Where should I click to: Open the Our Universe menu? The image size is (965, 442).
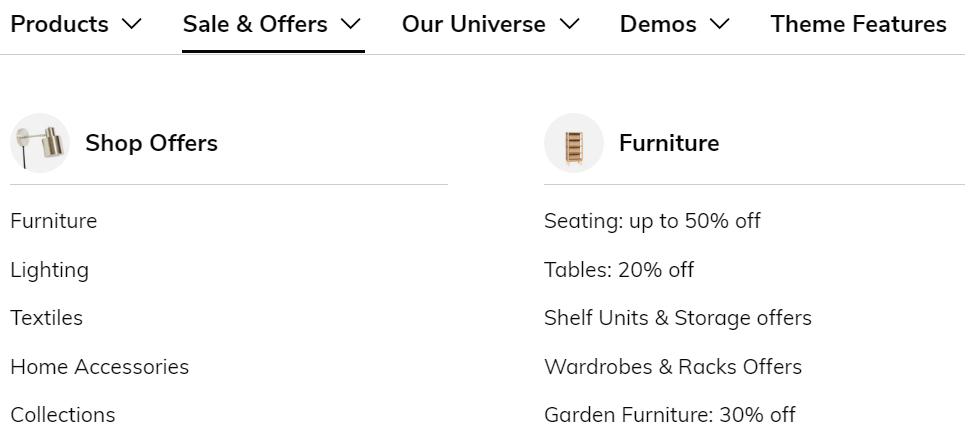click(x=474, y=24)
